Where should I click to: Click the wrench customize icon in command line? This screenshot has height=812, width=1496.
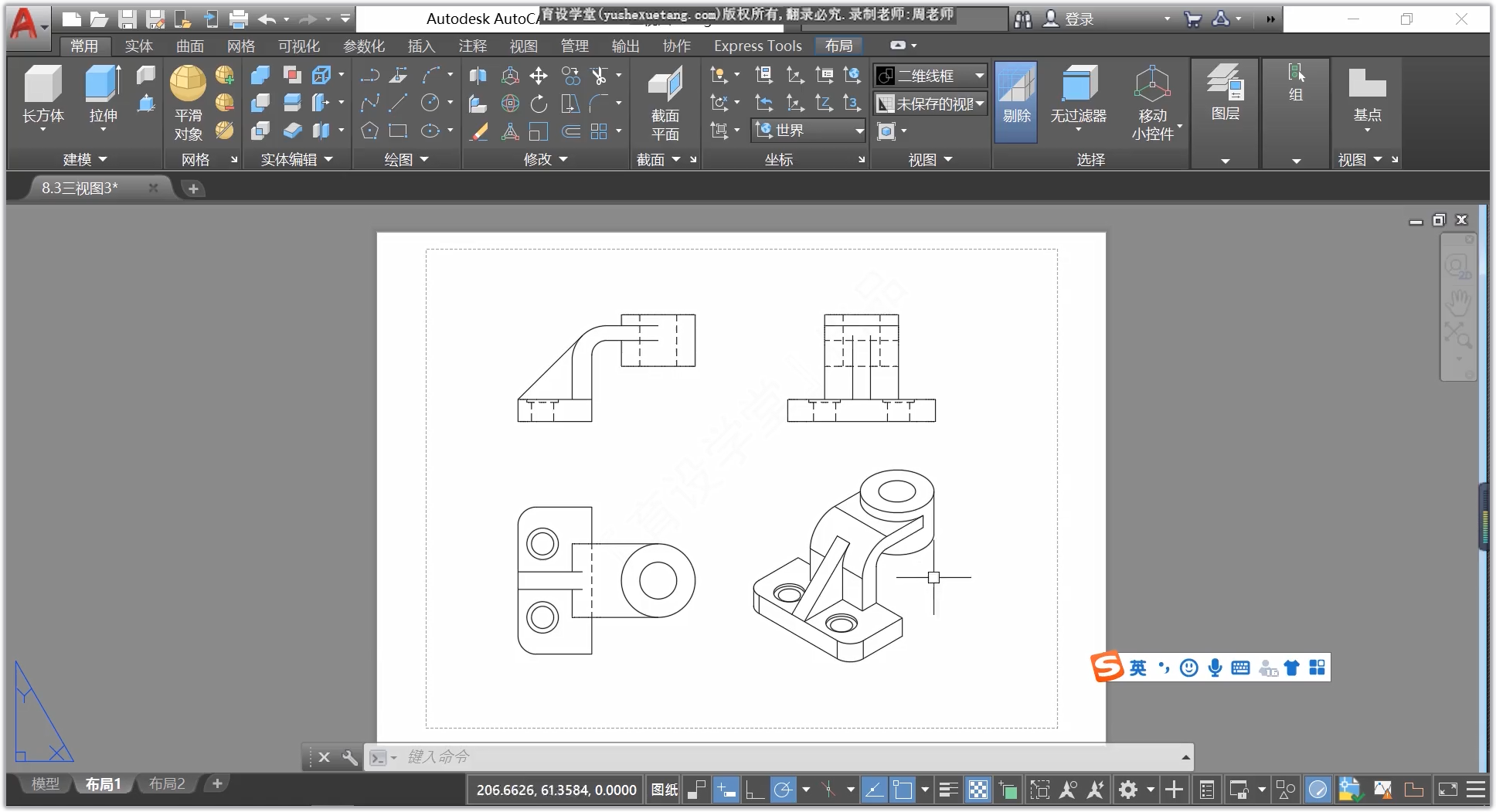pyautogui.click(x=350, y=757)
